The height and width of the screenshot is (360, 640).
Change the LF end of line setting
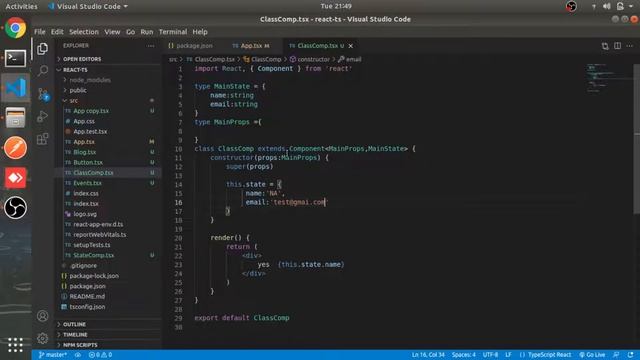(x=508, y=355)
